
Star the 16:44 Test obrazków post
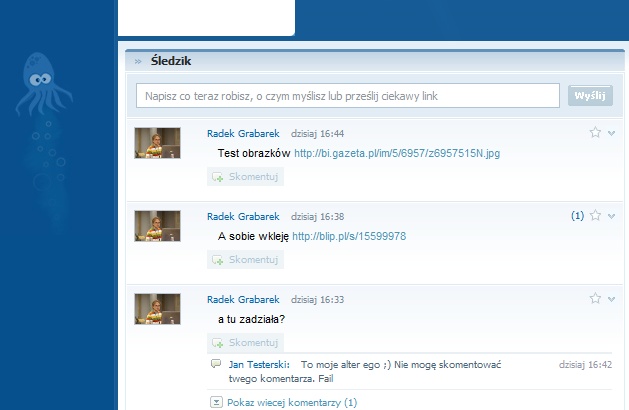pyautogui.click(x=595, y=132)
